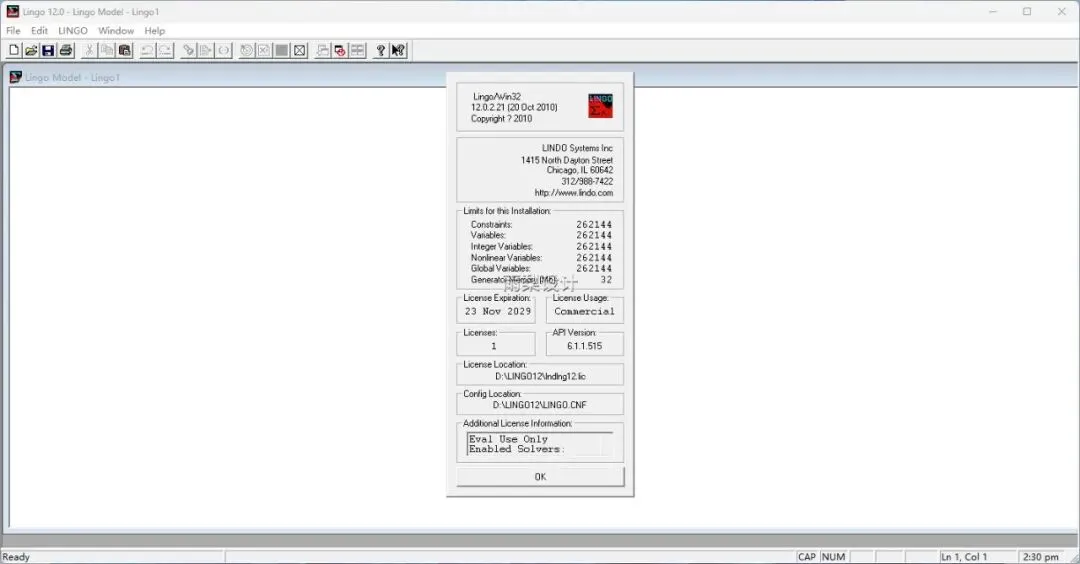This screenshot has height=564, width=1080.
Task: Open the Edit menu
Action: pos(39,31)
